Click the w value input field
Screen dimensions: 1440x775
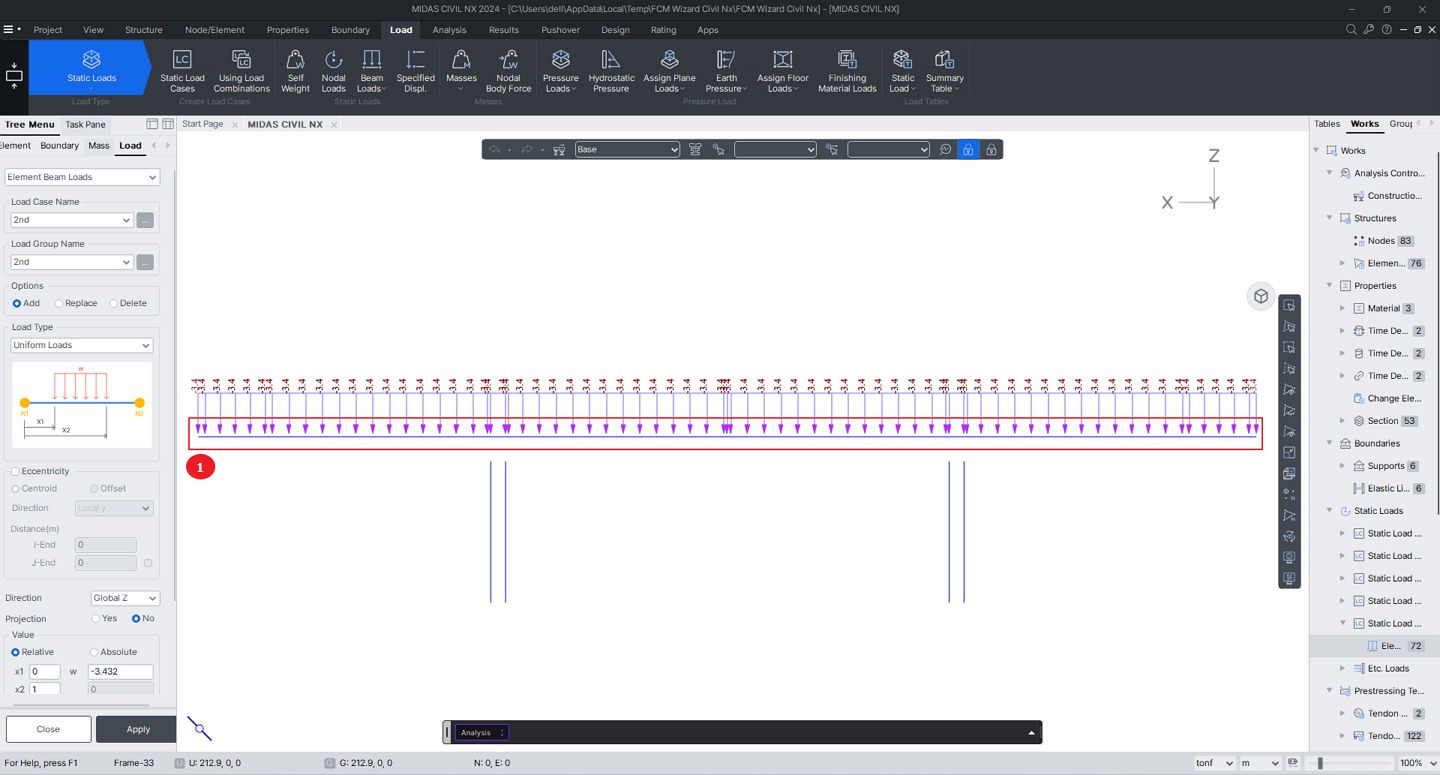tap(120, 672)
